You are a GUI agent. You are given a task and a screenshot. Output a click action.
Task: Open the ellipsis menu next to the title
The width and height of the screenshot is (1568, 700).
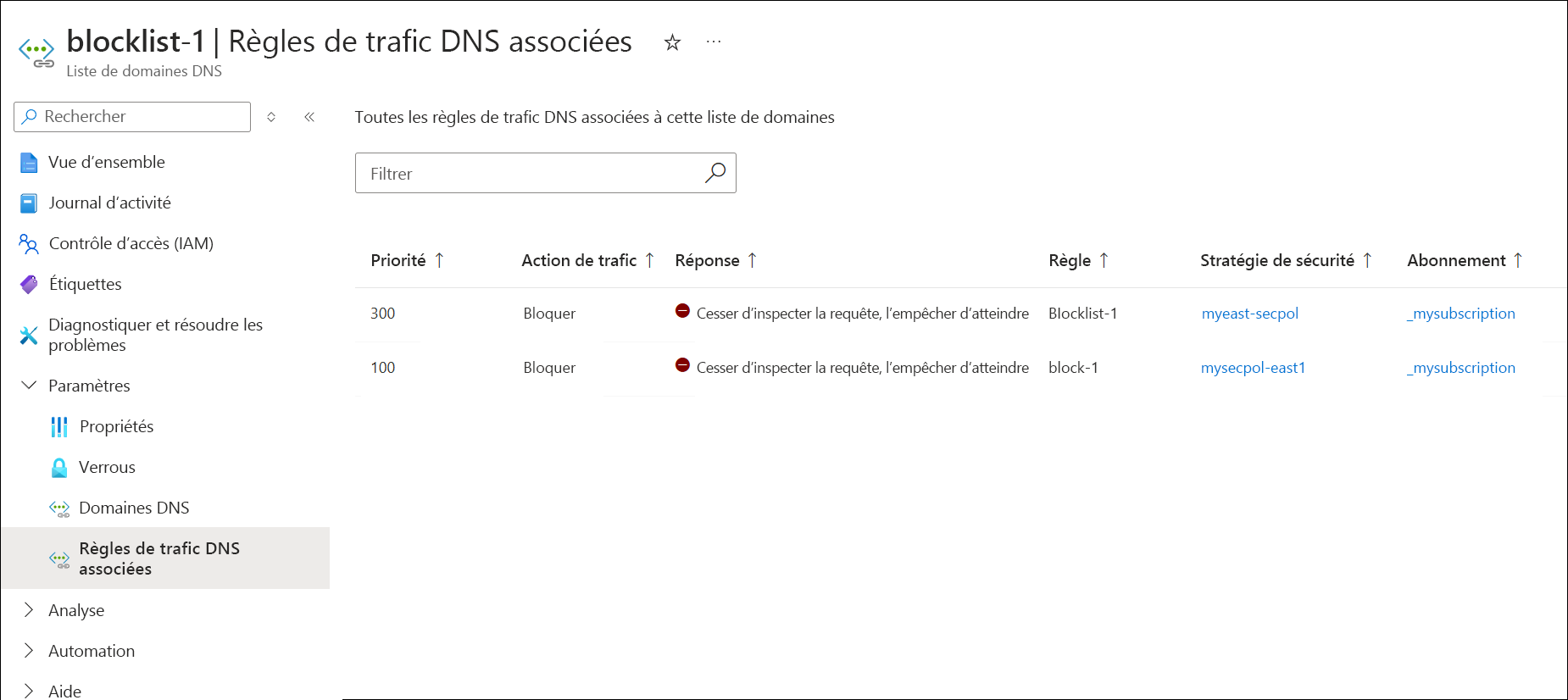point(713,42)
